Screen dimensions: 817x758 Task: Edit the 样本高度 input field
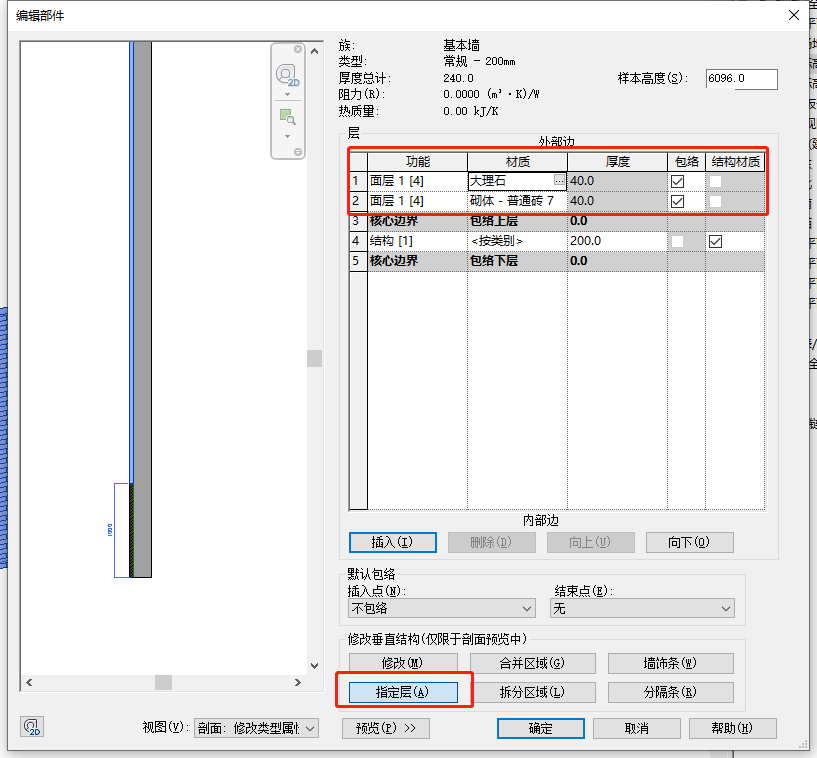(741, 79)
